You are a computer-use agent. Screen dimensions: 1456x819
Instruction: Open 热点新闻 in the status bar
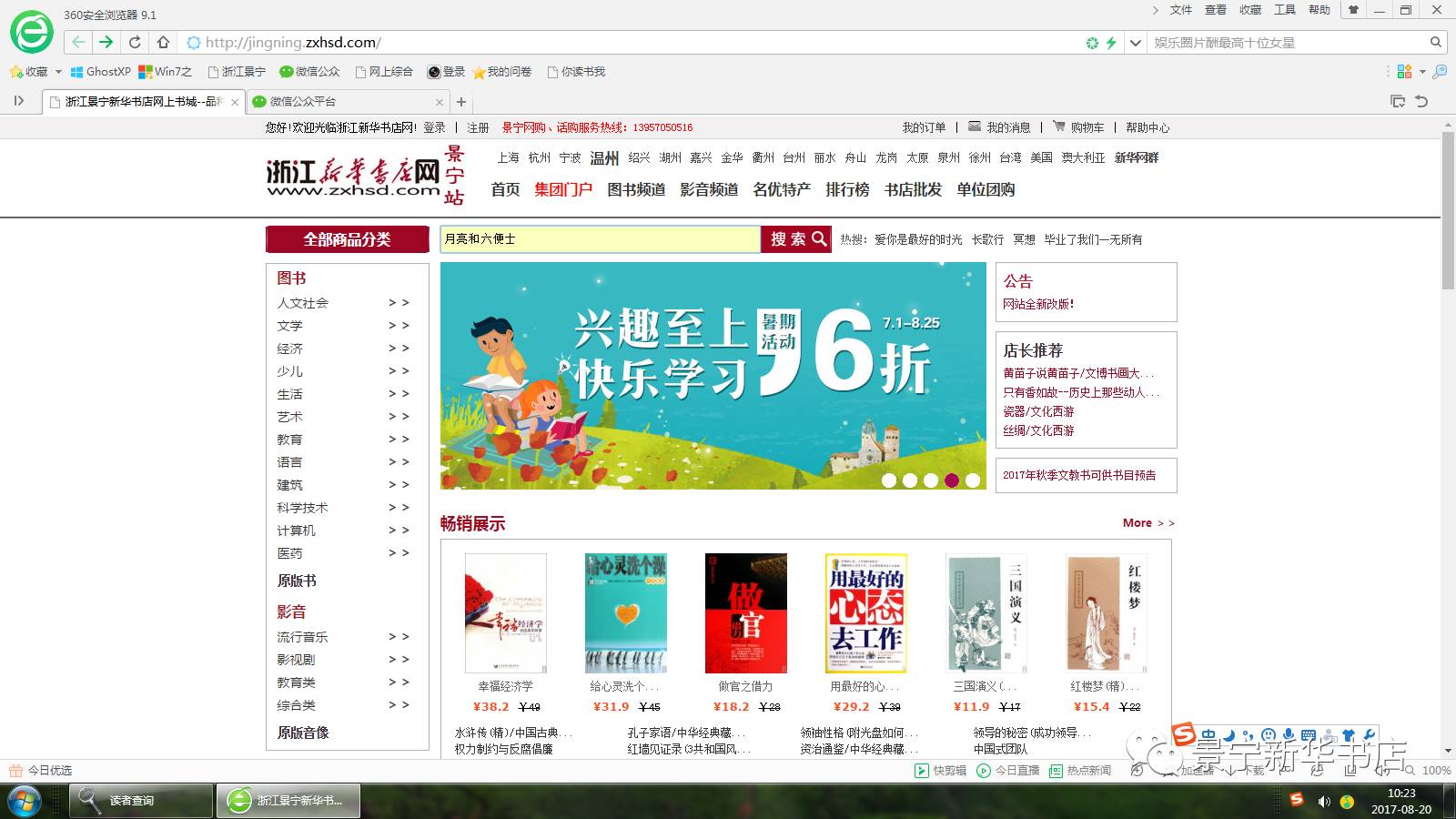(x=1080, y=770)
